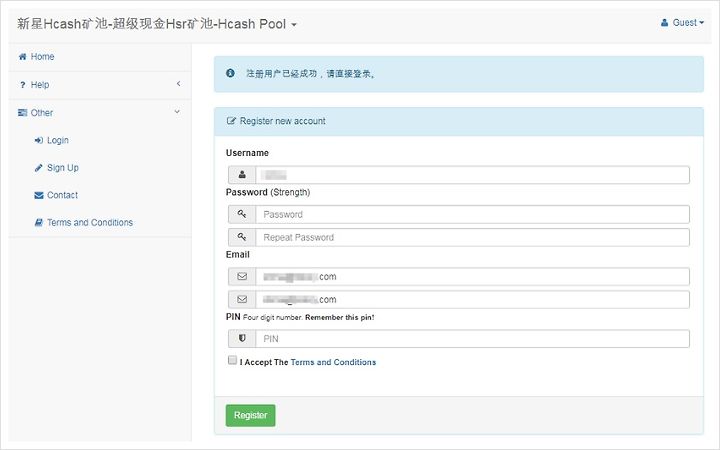The height and width of the screenshot is (450, 720).
Task: Click the Home house icon in sidebar
Action: point(22,57)
